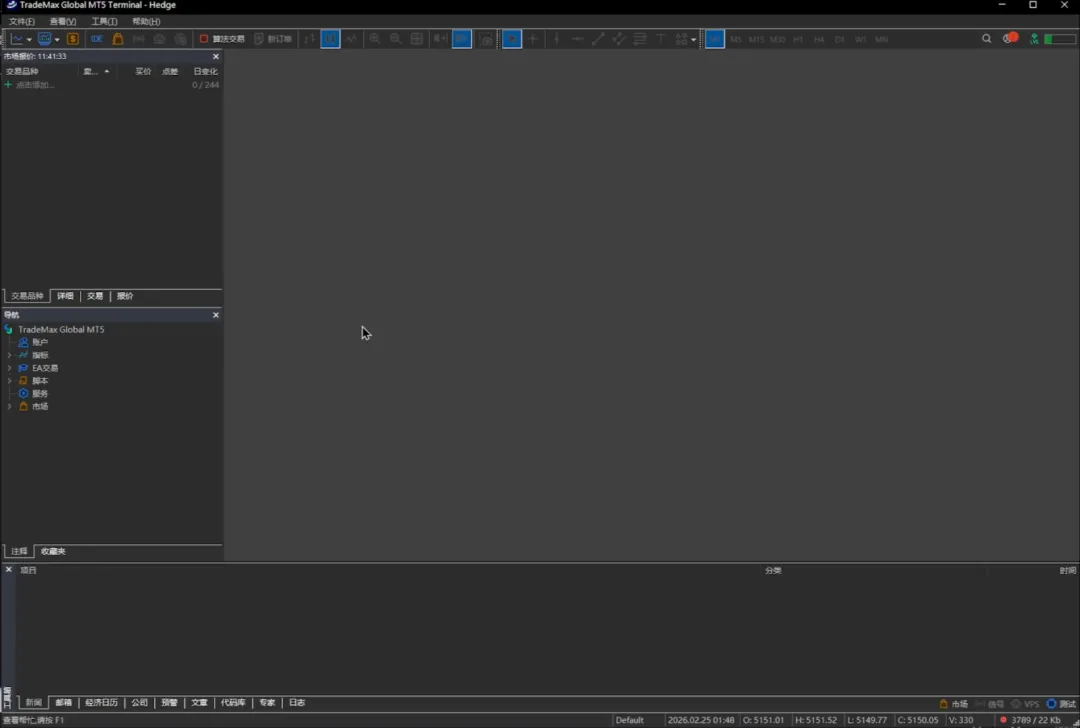Screen dimensions: 1080x728
Task: Click the lock-shaped toolbar icon
Action: (x=118, y=39)
